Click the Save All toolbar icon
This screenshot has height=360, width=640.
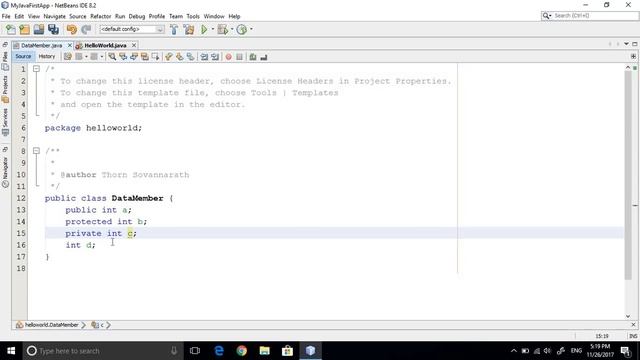[x=53, y=29]
